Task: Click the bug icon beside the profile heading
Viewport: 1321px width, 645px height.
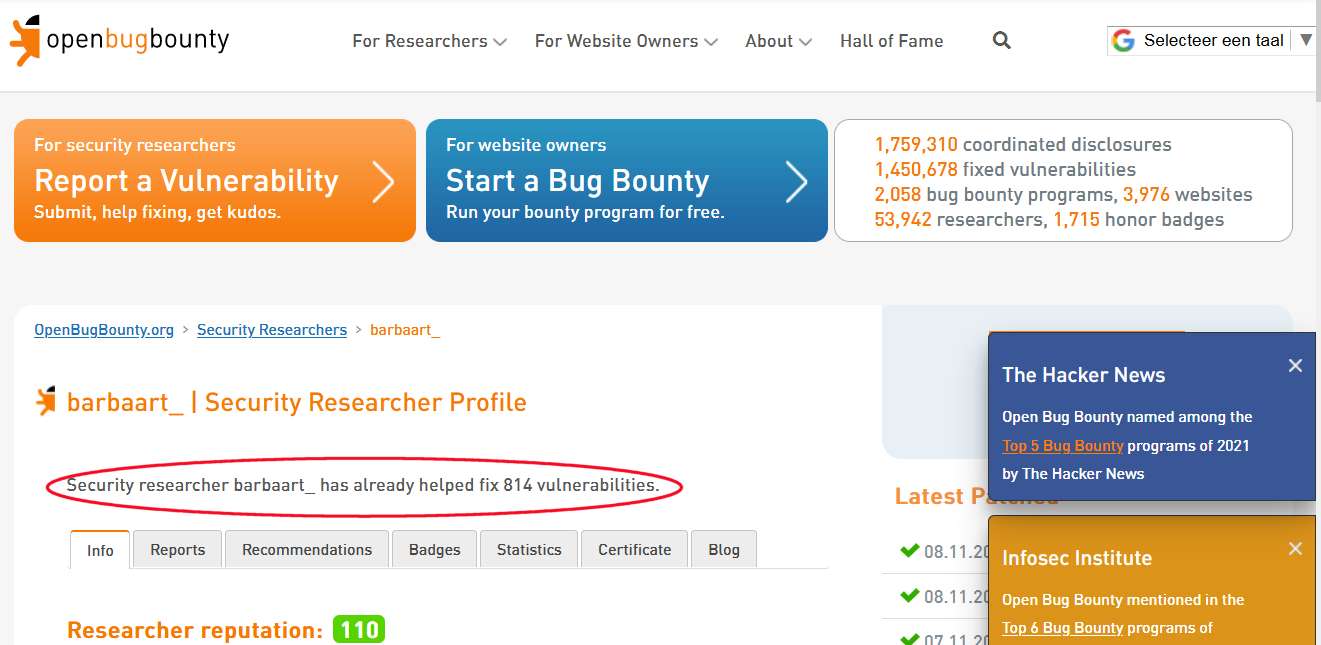Action: pos(46,402)
